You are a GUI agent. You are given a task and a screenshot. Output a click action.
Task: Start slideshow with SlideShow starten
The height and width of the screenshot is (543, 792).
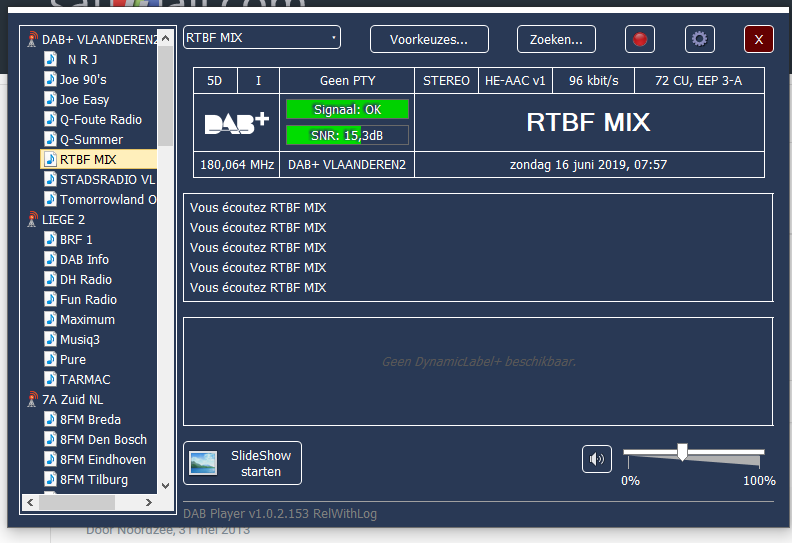pos(242,463)
